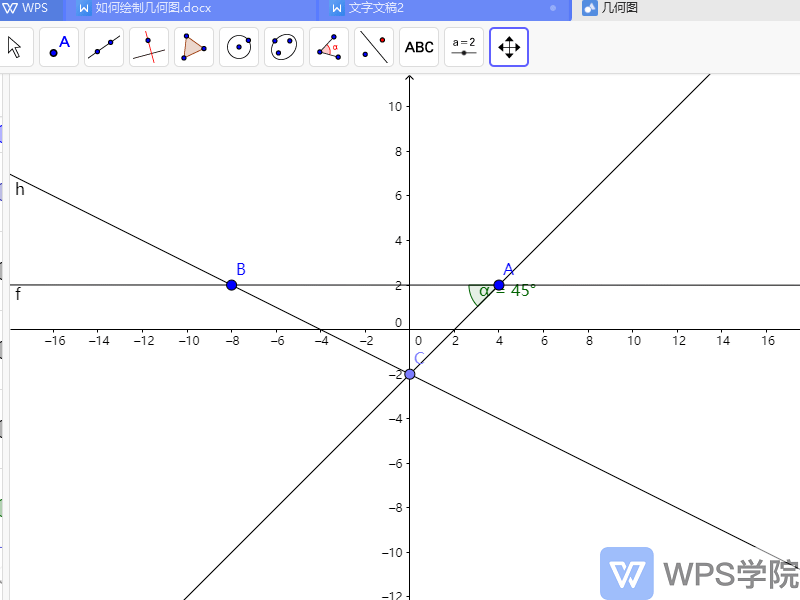800x600 pixels.
Task: Select the Angle measurement tool
Action: [x=329, y=47]
